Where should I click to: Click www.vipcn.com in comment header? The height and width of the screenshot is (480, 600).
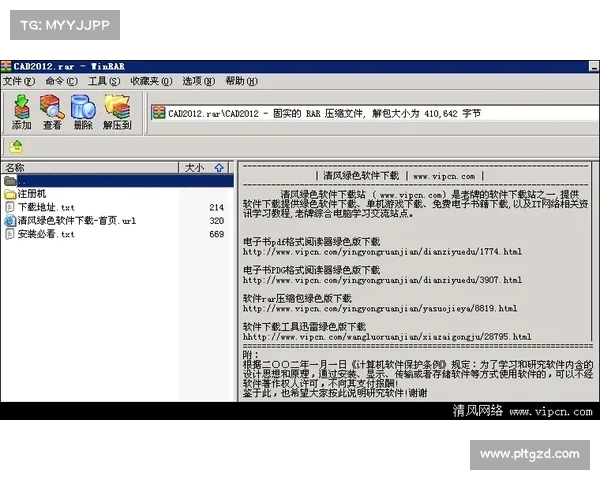click(444, 176)
